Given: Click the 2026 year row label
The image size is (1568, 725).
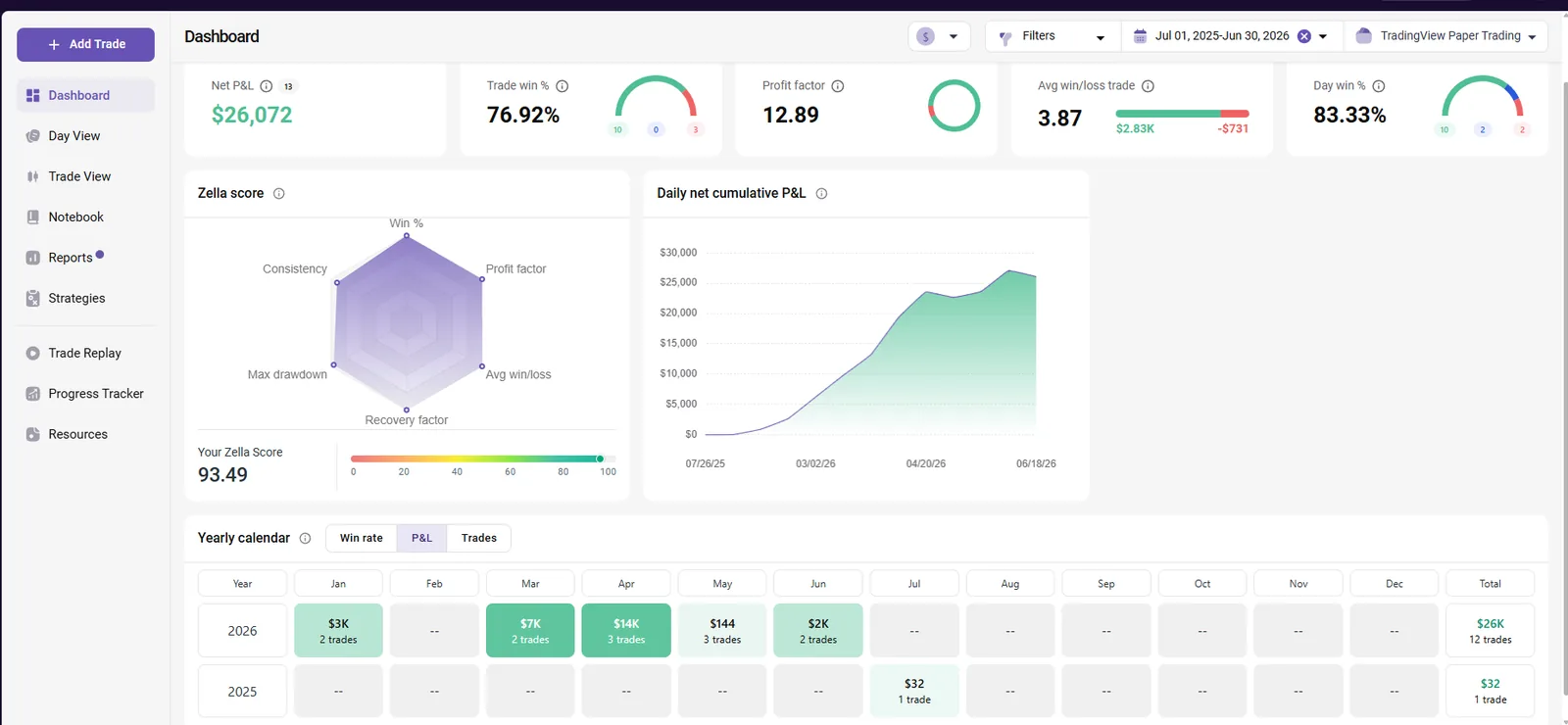Looking at the screenshot, I should 242,630.
